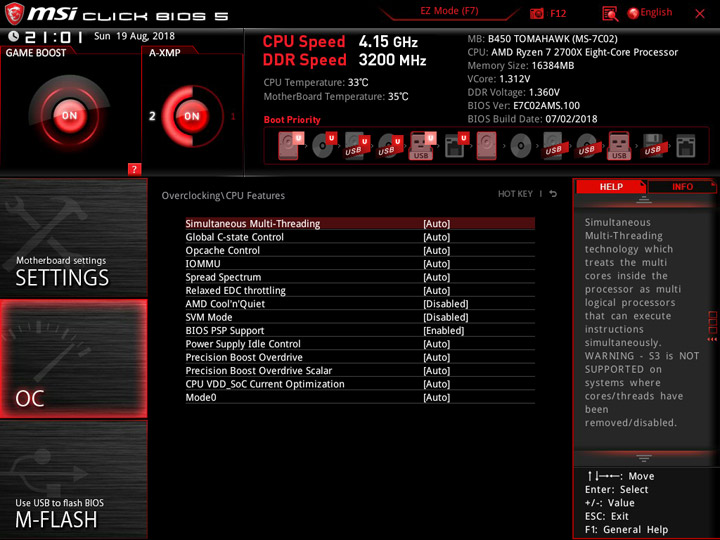
Task: Change AMD Cool'n'Quiet [Disabled] value
Action: pos(445,304)
